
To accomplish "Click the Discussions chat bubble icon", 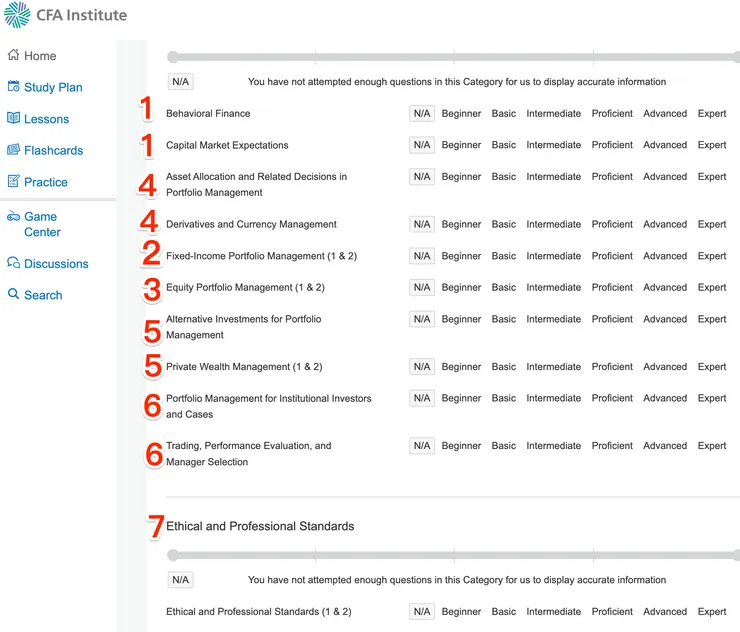I will 14,263.
